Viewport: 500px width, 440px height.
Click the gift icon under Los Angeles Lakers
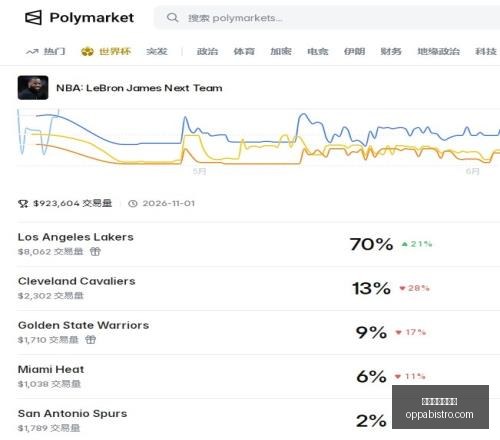(95, 251)
